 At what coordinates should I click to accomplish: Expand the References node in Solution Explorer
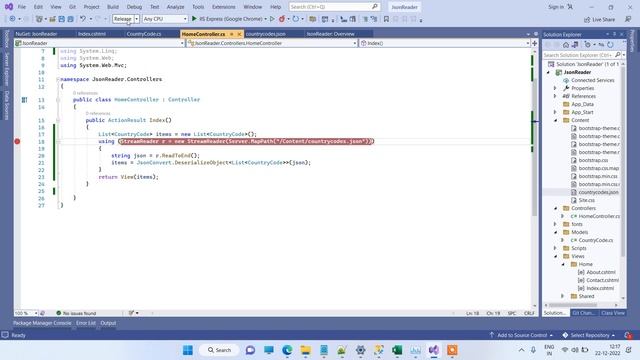point(555,96)
